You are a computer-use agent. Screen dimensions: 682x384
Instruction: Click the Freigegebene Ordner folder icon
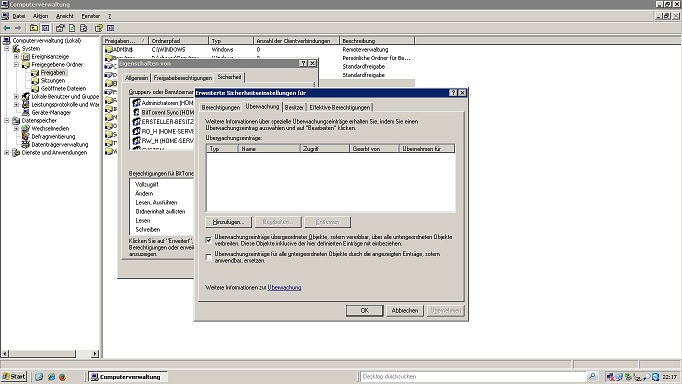(26, 65)
